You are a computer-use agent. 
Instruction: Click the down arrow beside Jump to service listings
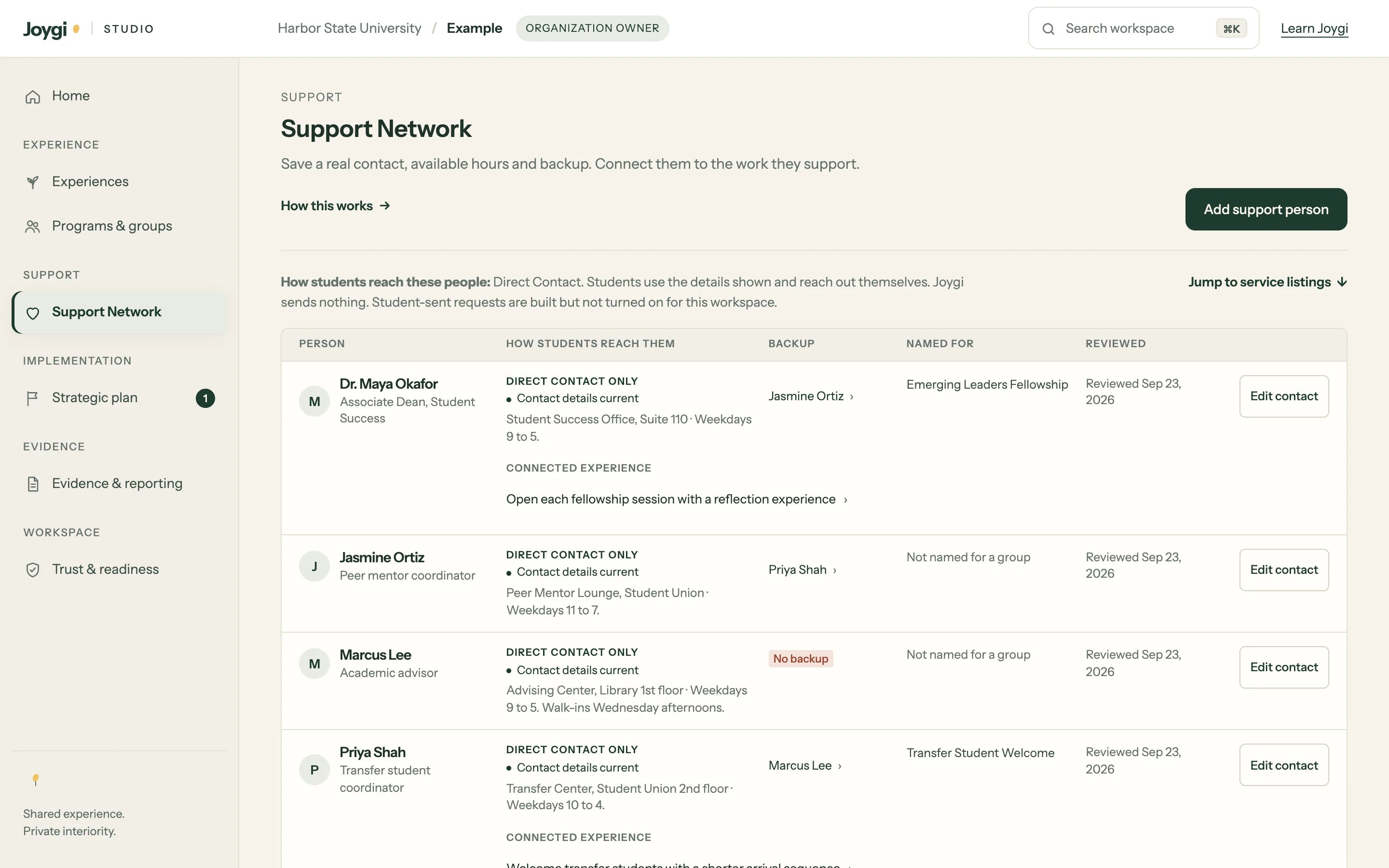point(1342,282)
